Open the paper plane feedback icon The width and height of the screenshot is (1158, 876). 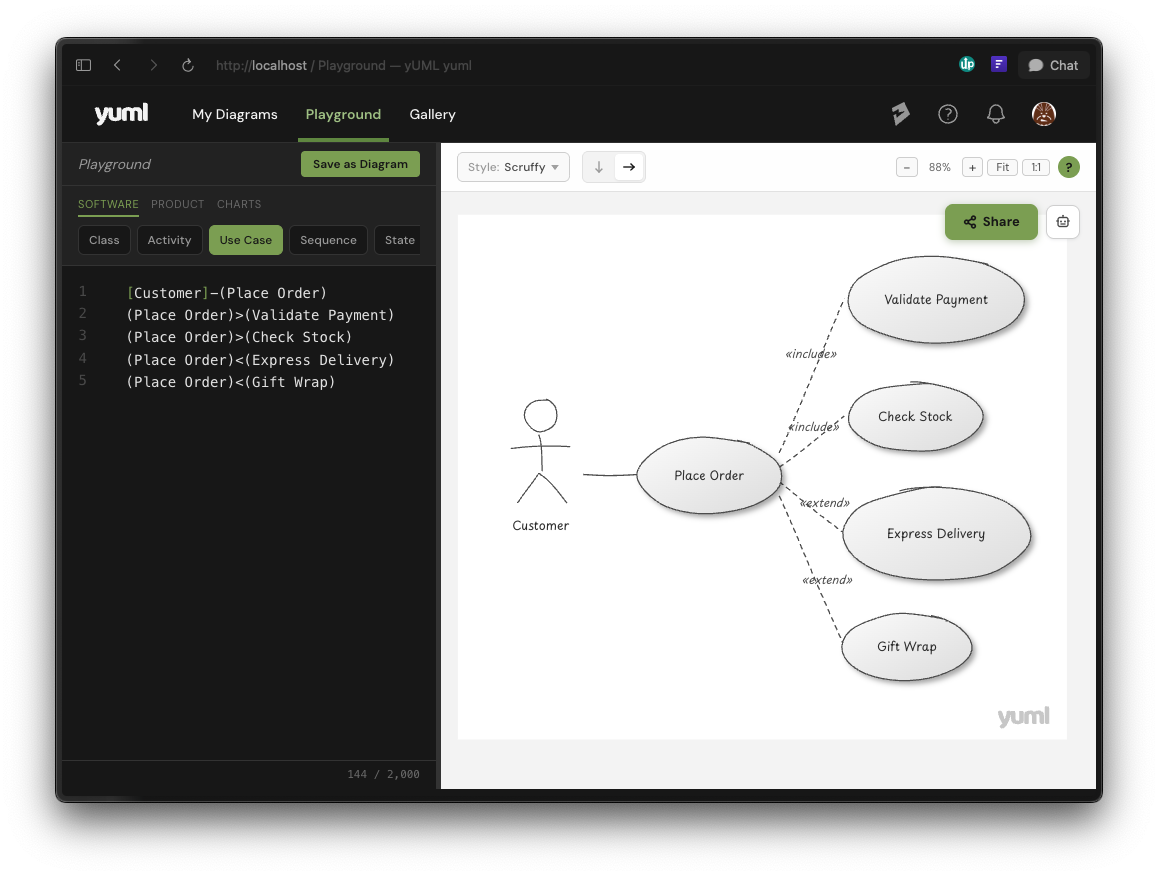click(900, 114)
